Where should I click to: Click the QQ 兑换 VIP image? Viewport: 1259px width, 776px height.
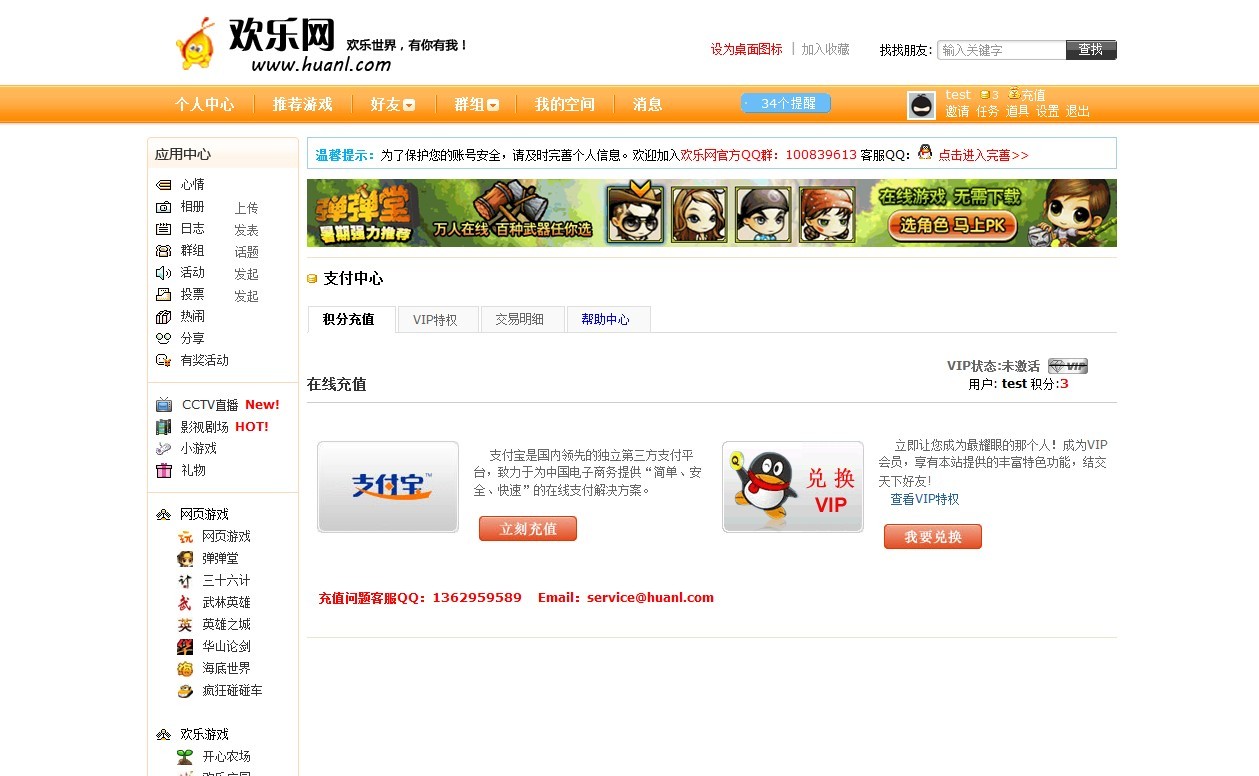point(793,487)
